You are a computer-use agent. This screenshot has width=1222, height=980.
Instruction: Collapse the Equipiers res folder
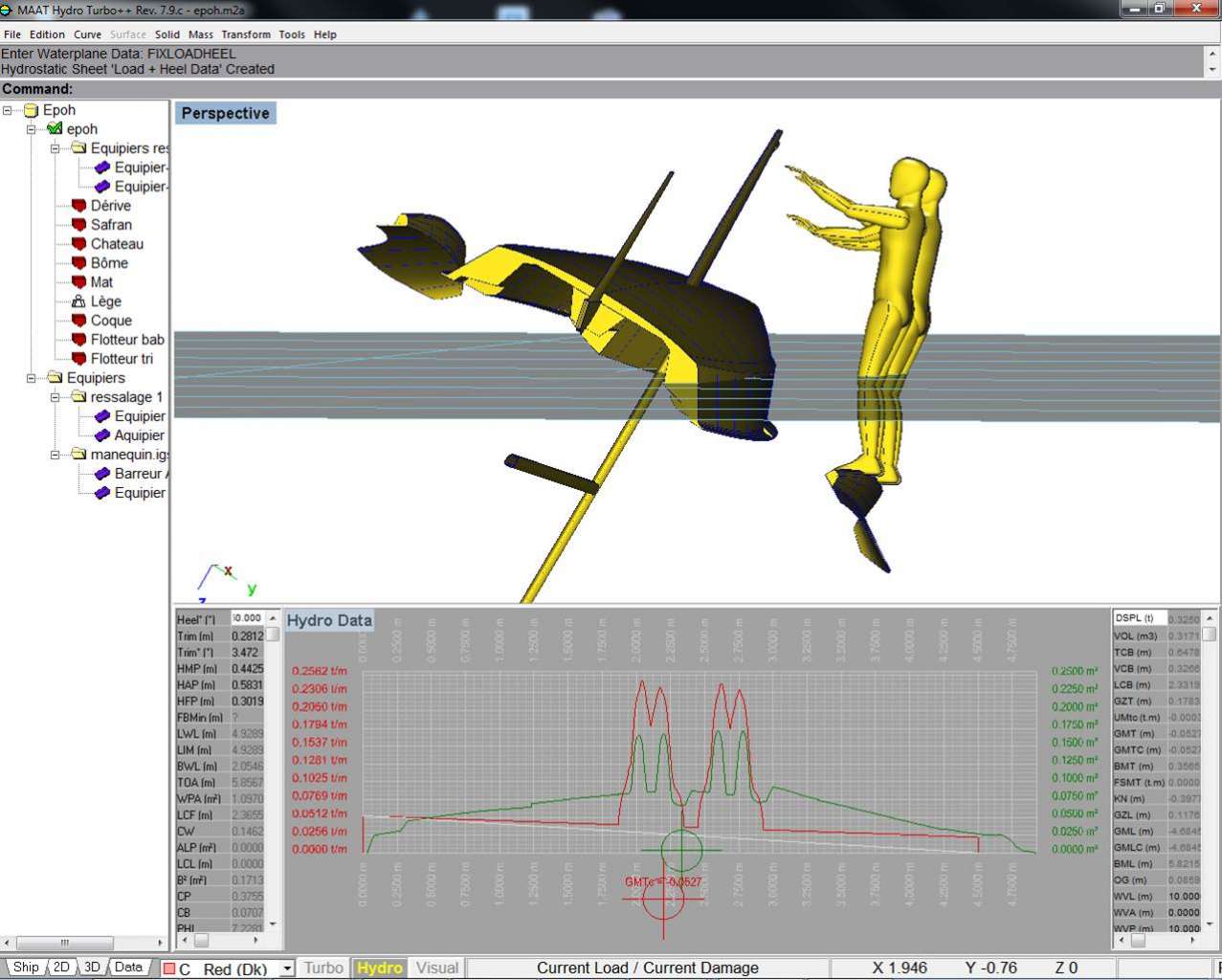coord(56,148)
